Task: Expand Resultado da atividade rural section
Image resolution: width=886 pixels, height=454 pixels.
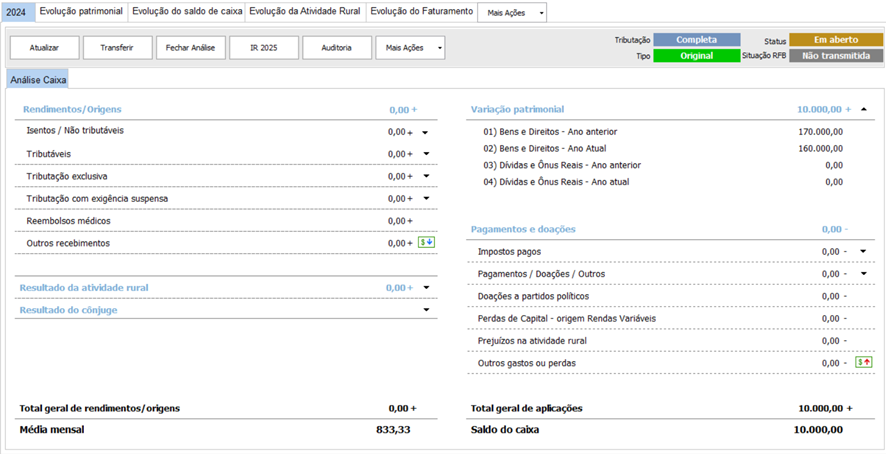Action: coord(427,288)
